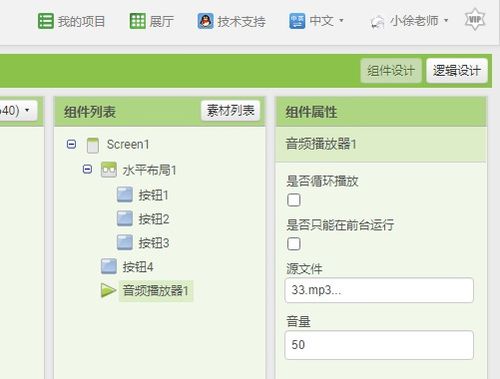Screen dimensions: 500x379
Task: Click the 按钮3 component icon
Action: pos(125,242)
